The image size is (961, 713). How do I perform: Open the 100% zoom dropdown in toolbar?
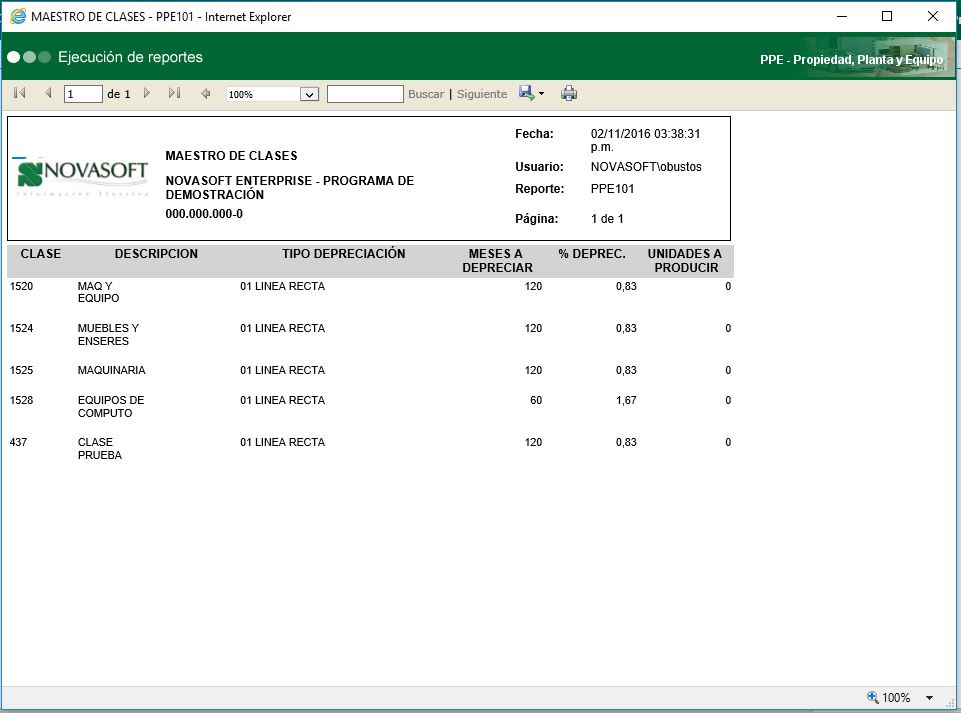coord(309,94)
